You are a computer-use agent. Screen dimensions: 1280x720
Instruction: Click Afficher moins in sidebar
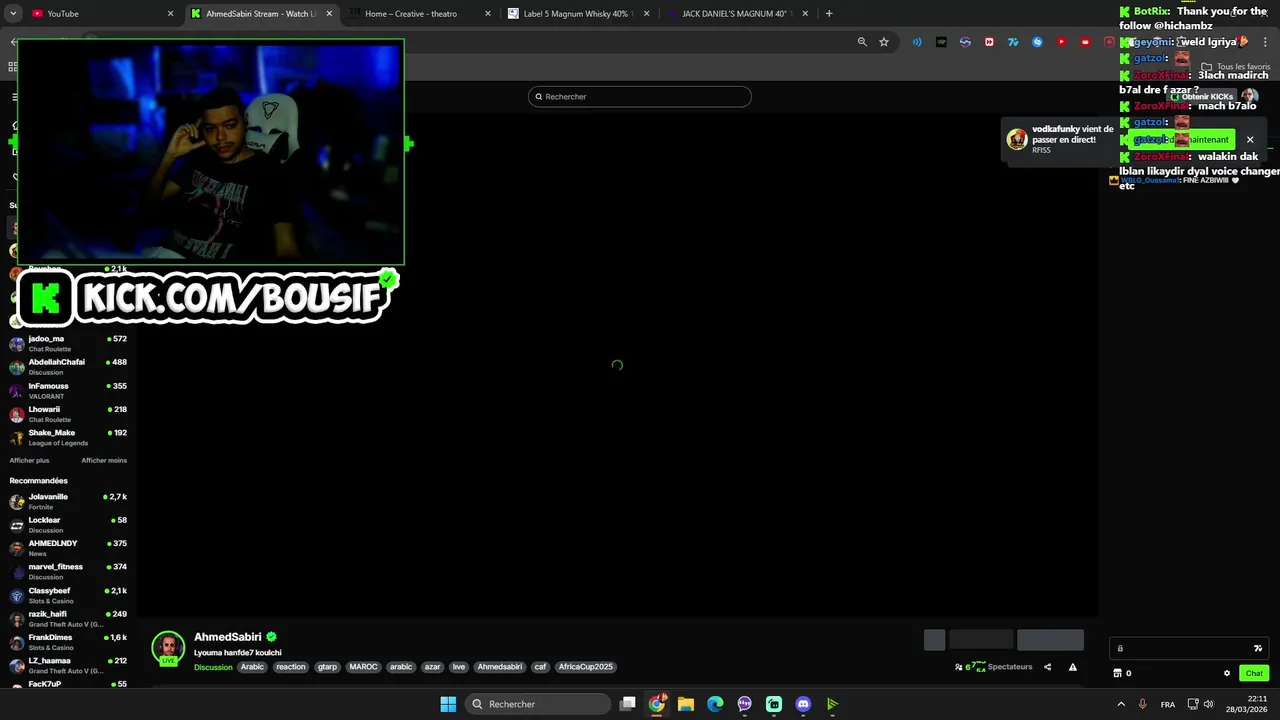pos(104,460)
